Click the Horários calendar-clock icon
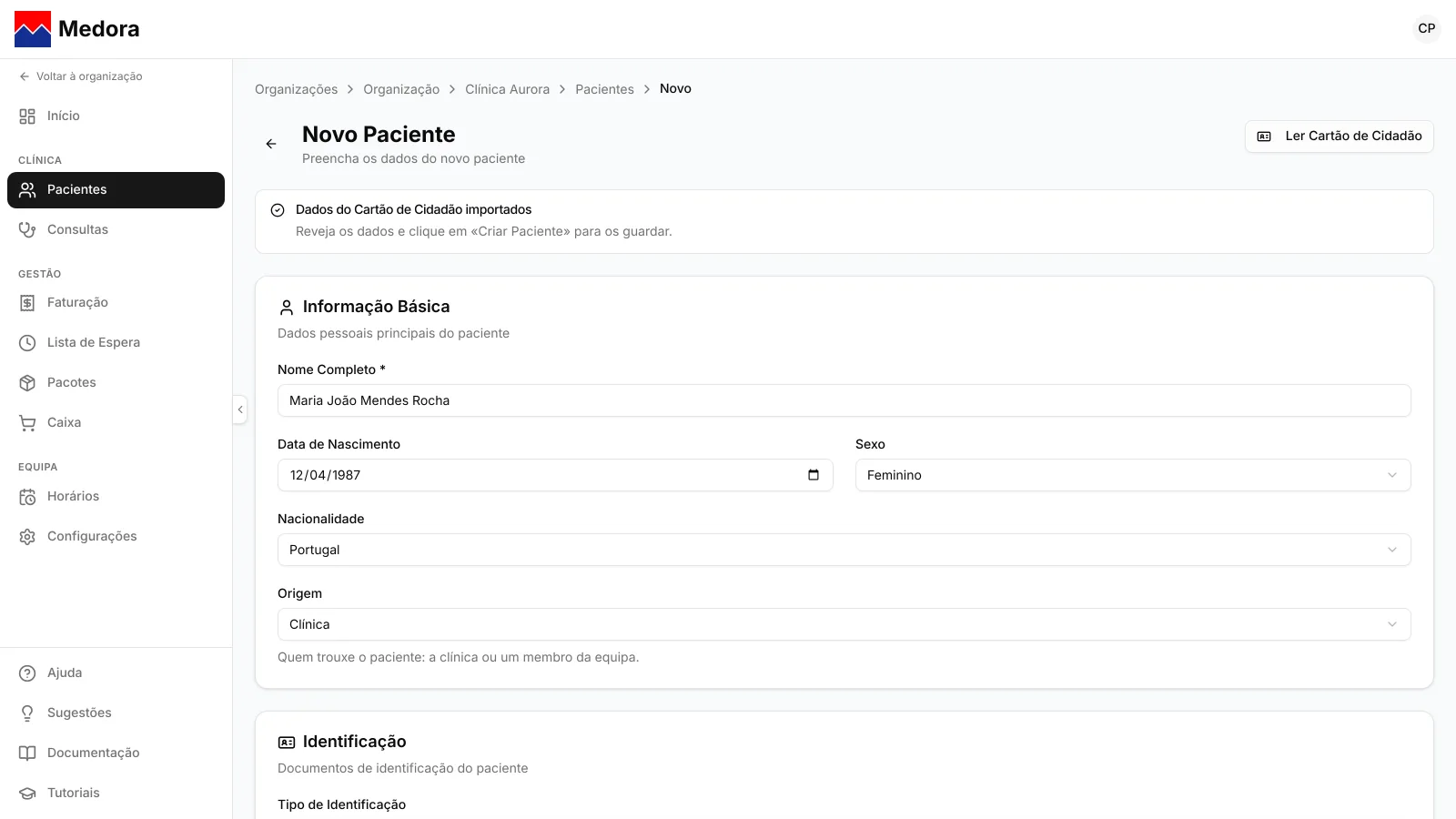1456x819 pixels. click(27, 497)
